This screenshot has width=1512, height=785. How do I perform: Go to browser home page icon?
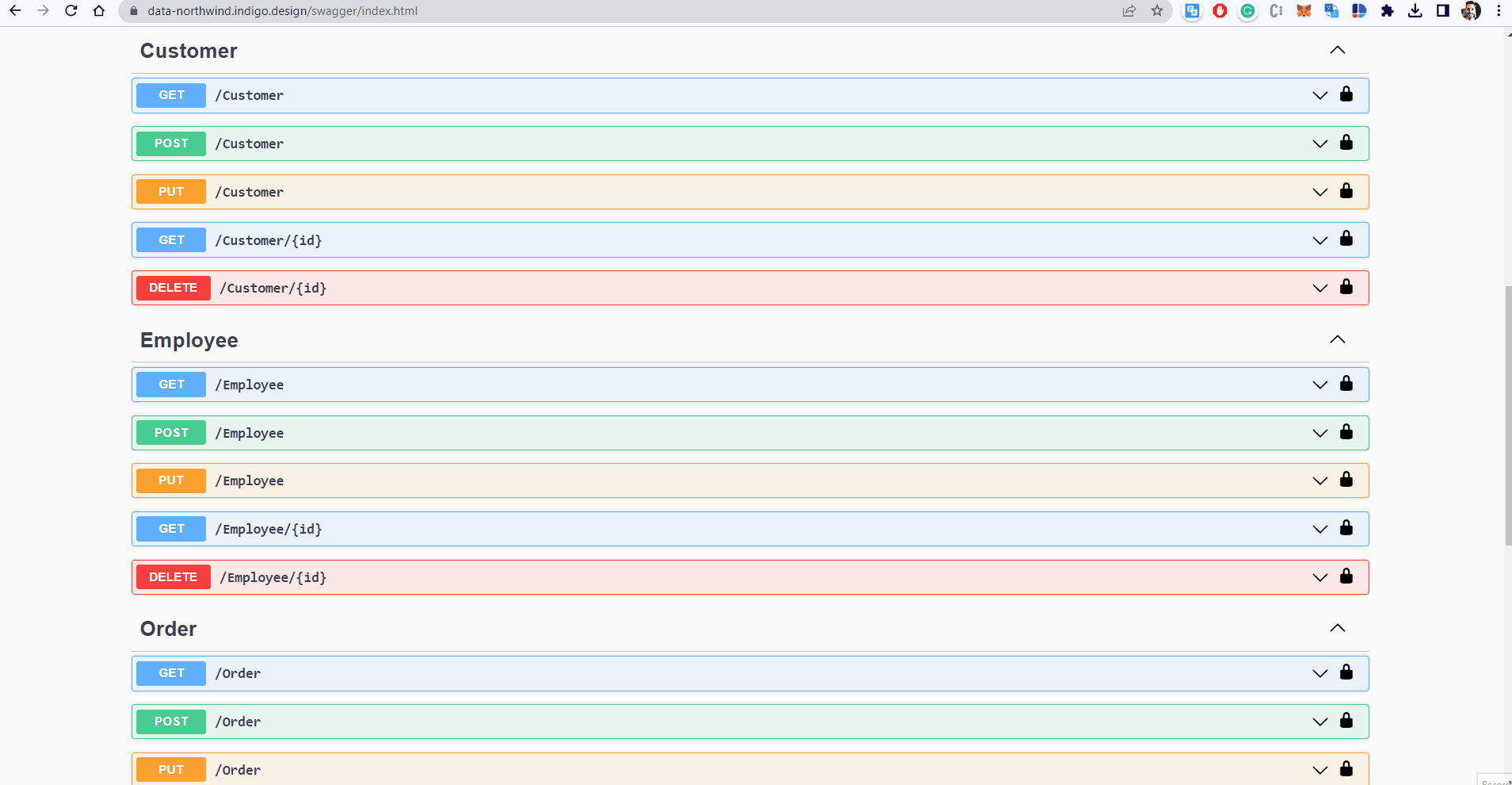click(98, 11)
